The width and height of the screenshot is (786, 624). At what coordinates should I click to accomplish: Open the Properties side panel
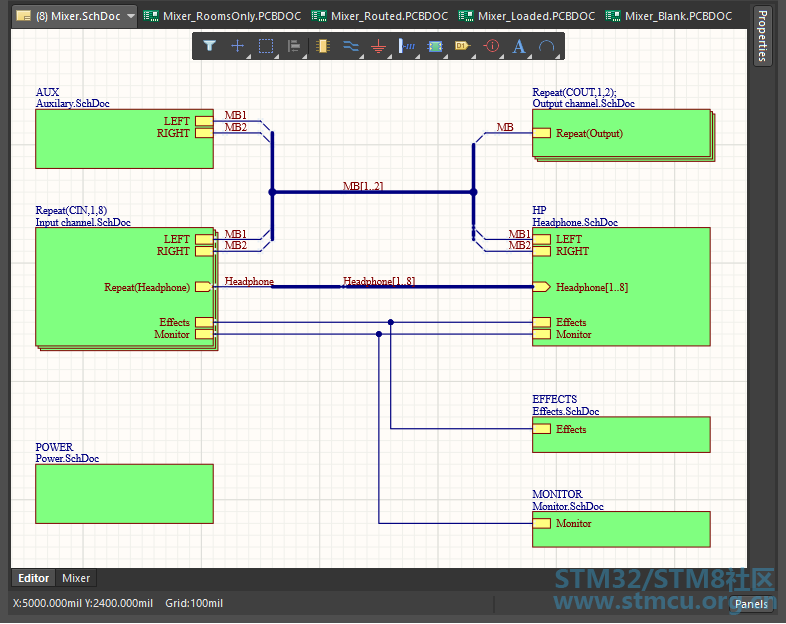point(762,36)
